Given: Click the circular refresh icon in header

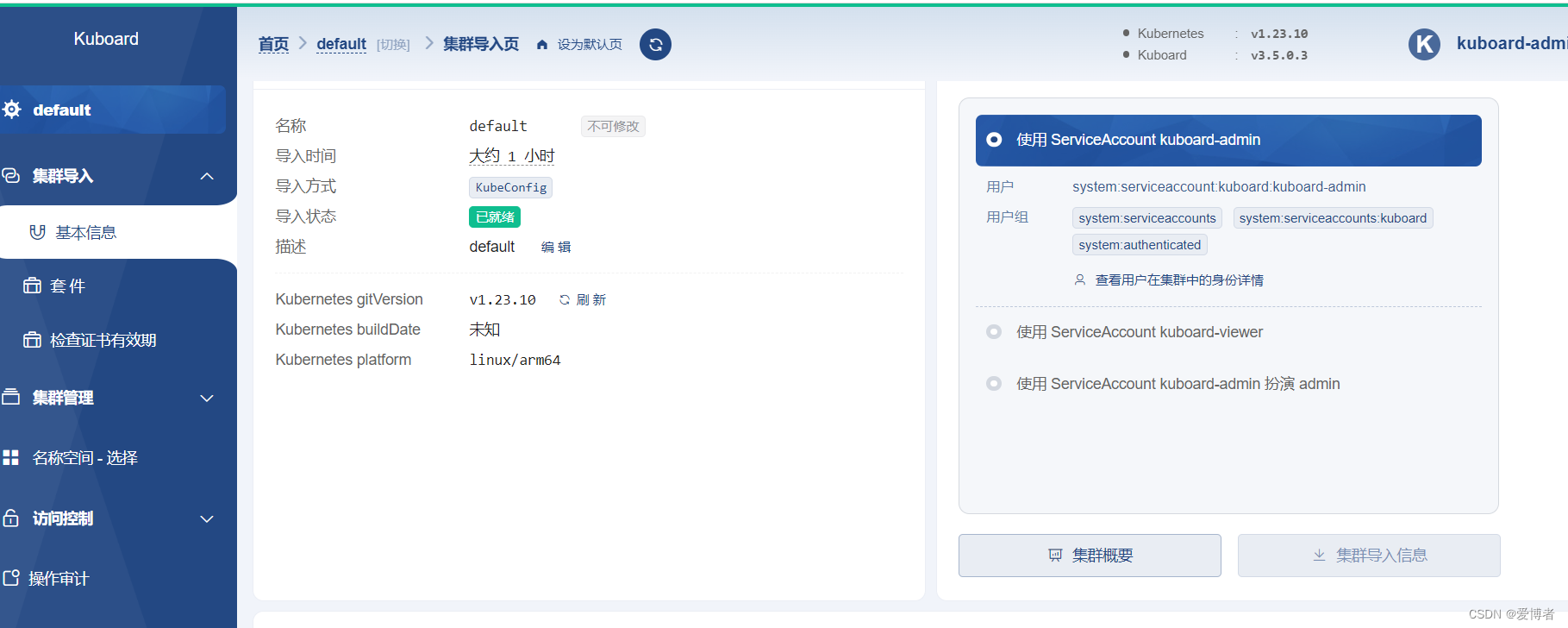Looking at the screenshot, I should (x=655, y=45).
